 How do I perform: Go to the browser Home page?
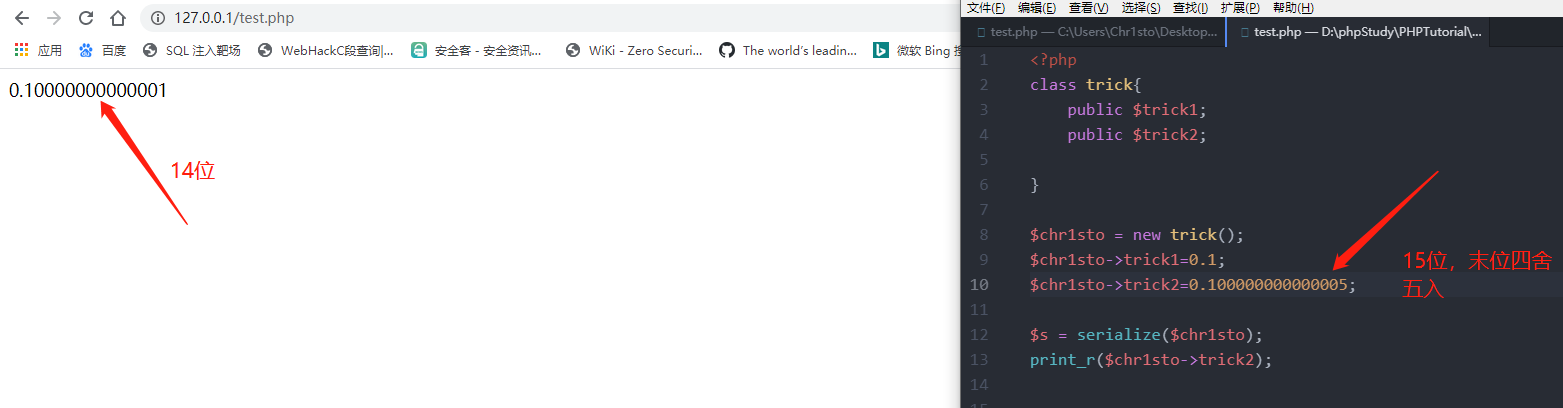coord(118,18)
